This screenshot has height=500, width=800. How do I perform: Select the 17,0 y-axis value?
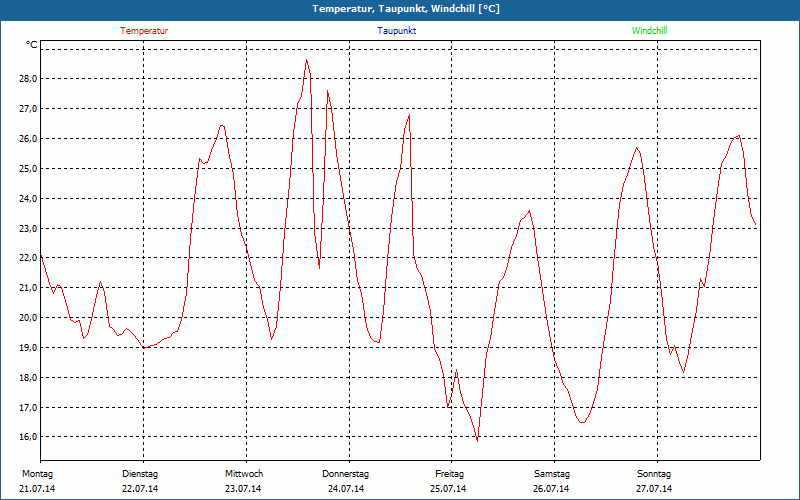(x=28, y=407)
